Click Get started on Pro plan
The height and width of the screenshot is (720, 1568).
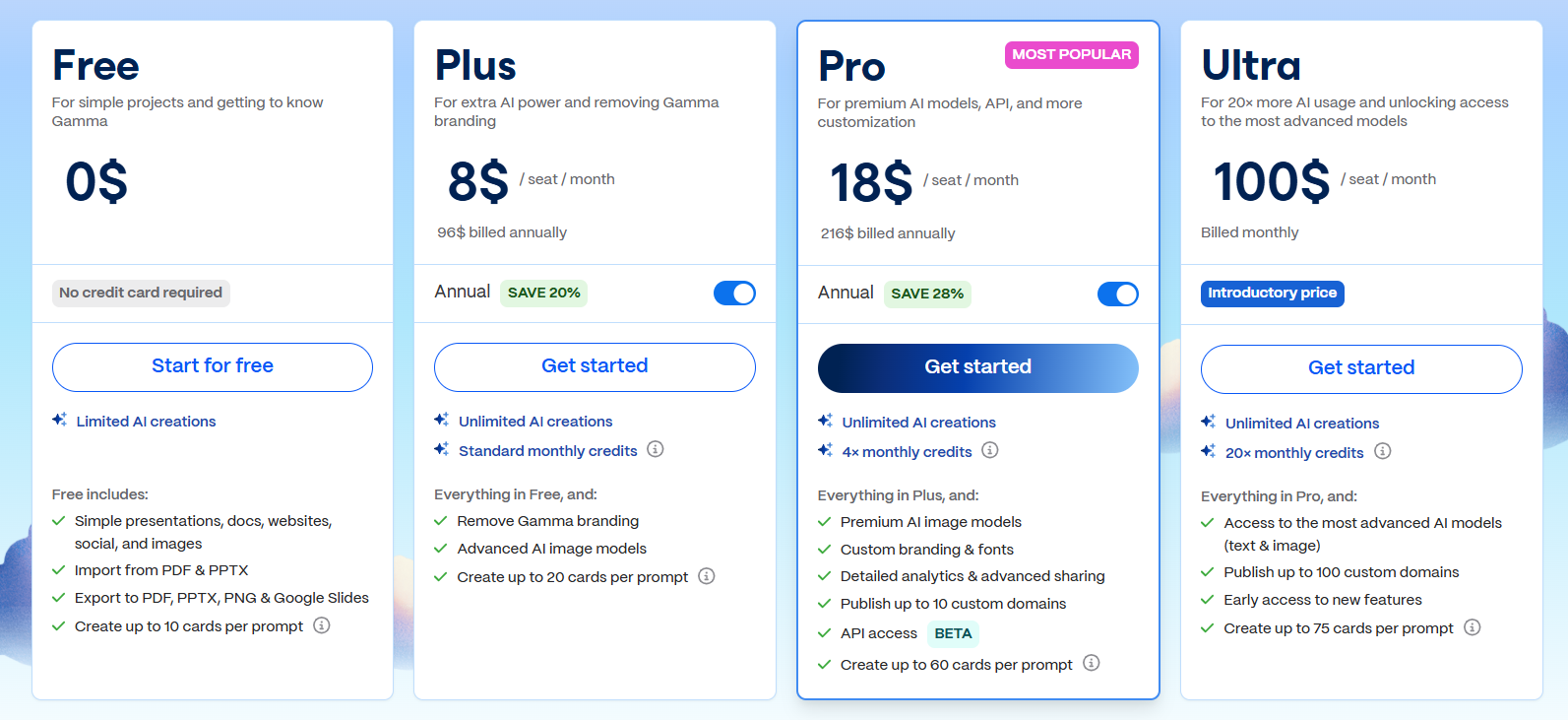(978, 367)
